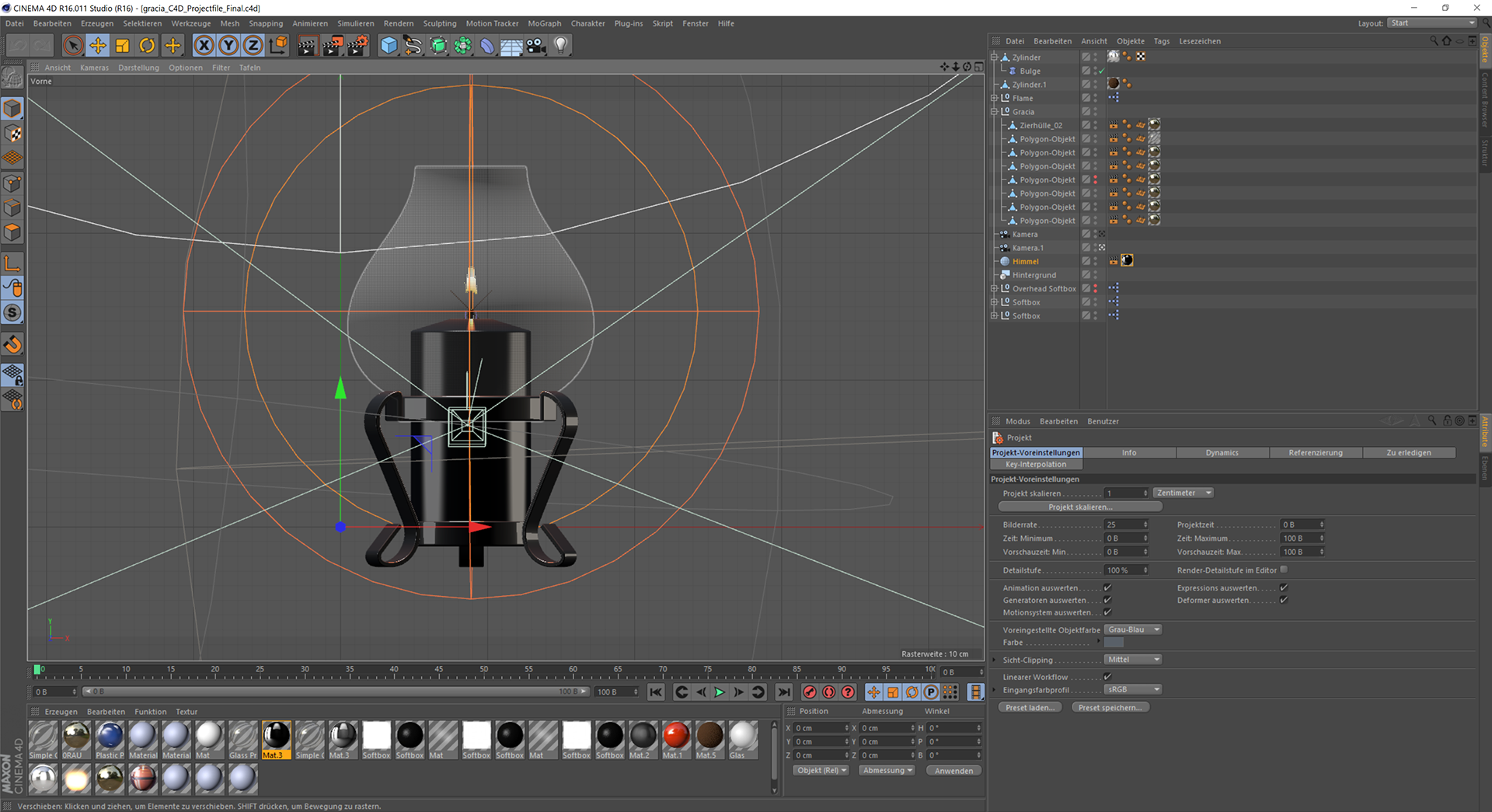This screenshot has width=1492, height=812.
Task: Open the sRGB input profile dropdown
Action: tap(1133, 689)
